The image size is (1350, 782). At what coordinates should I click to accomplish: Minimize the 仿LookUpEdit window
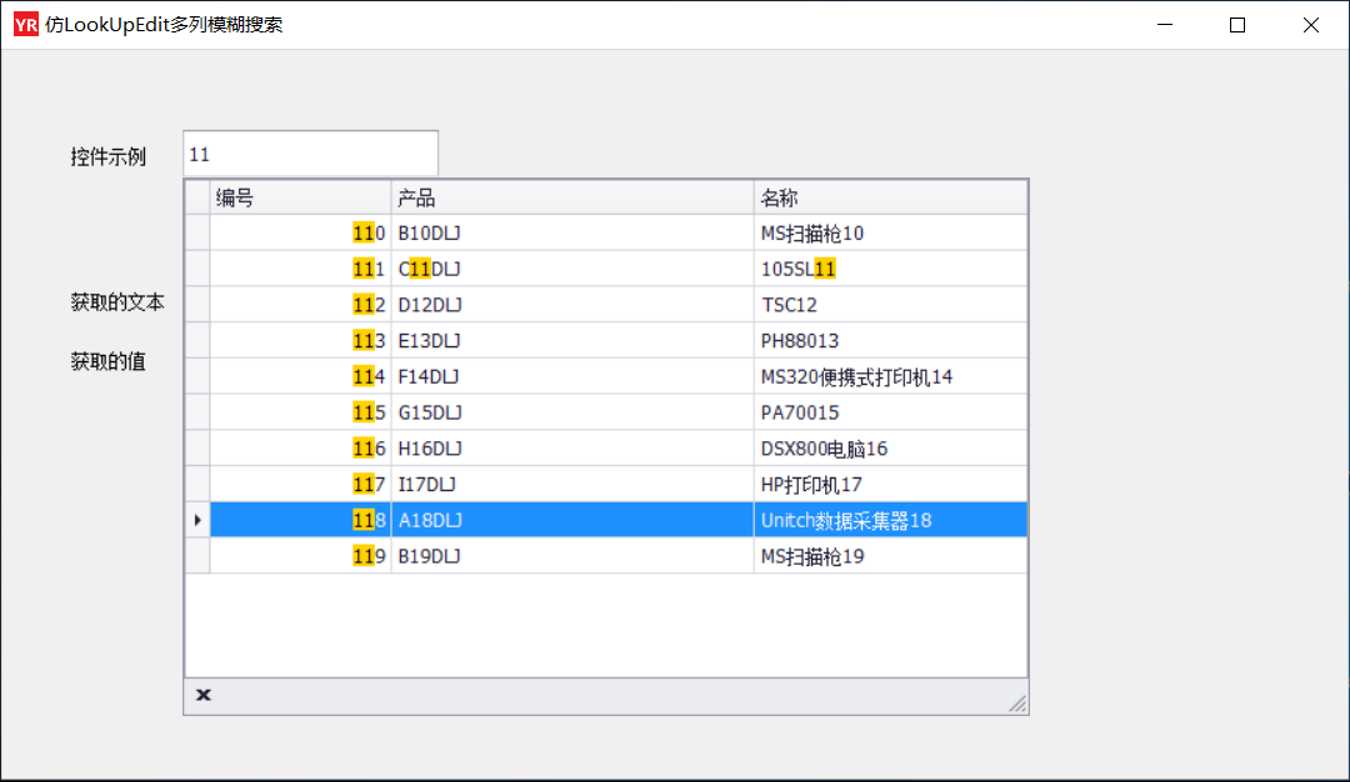tap(1164, 25)
